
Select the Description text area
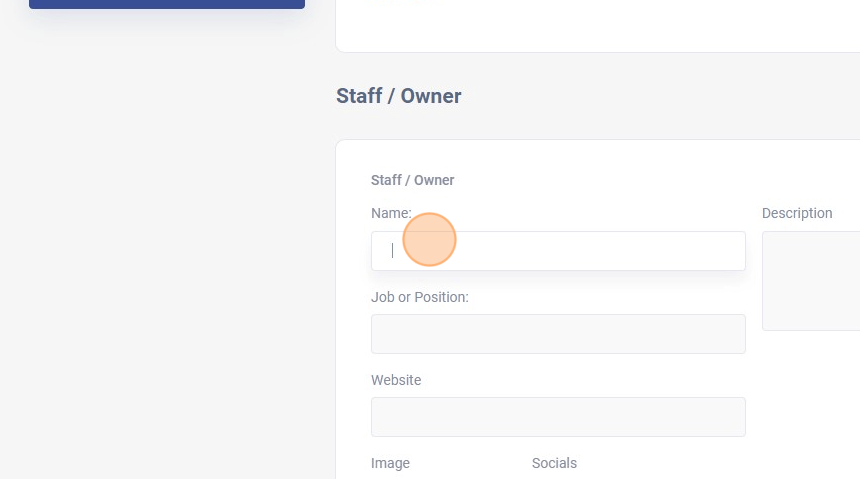tap(811, 281)
